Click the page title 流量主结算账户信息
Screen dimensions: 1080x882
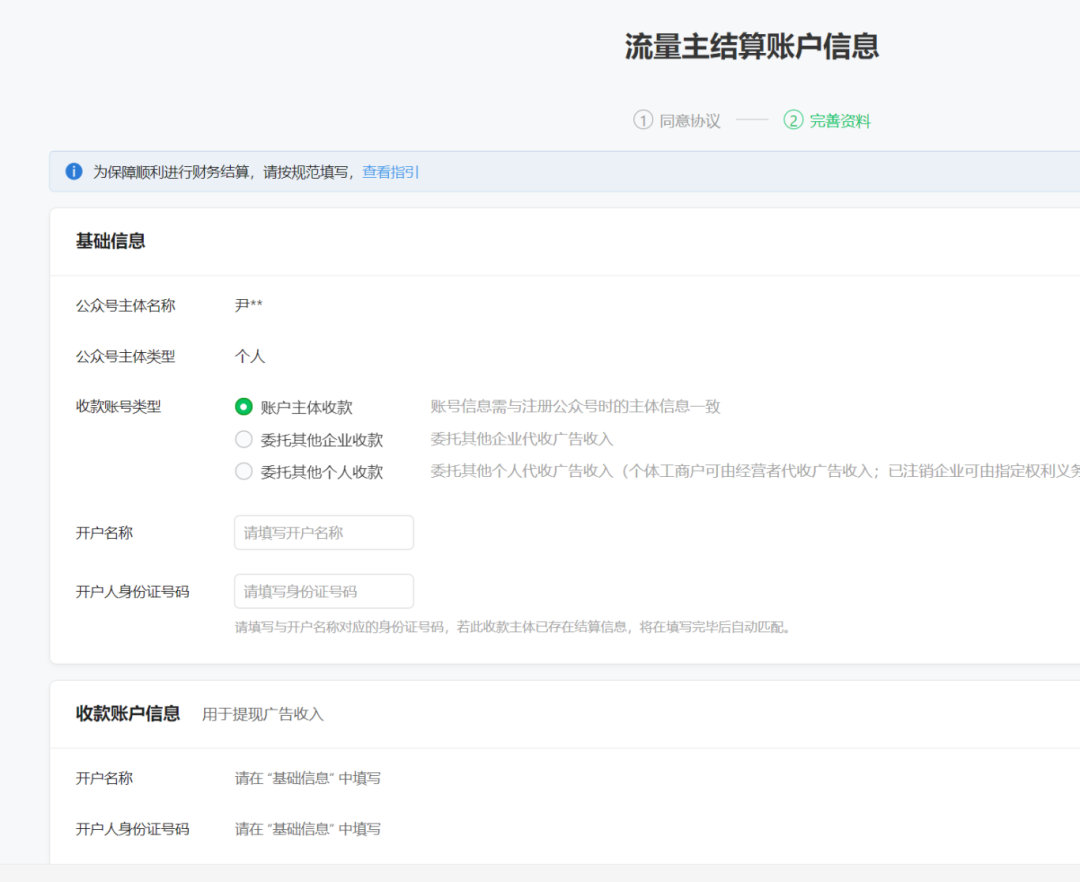pos(751,46)
